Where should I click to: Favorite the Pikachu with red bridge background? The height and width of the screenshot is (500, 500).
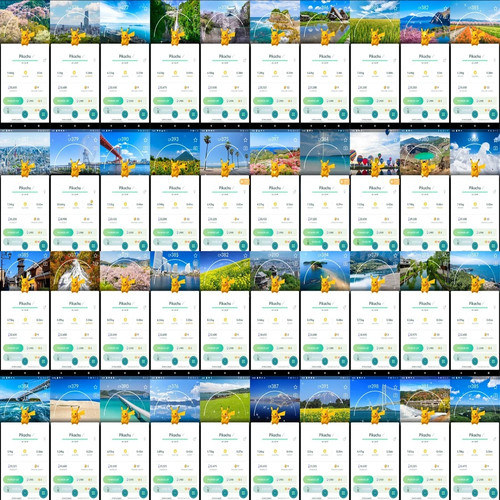[x=145, y=140]
